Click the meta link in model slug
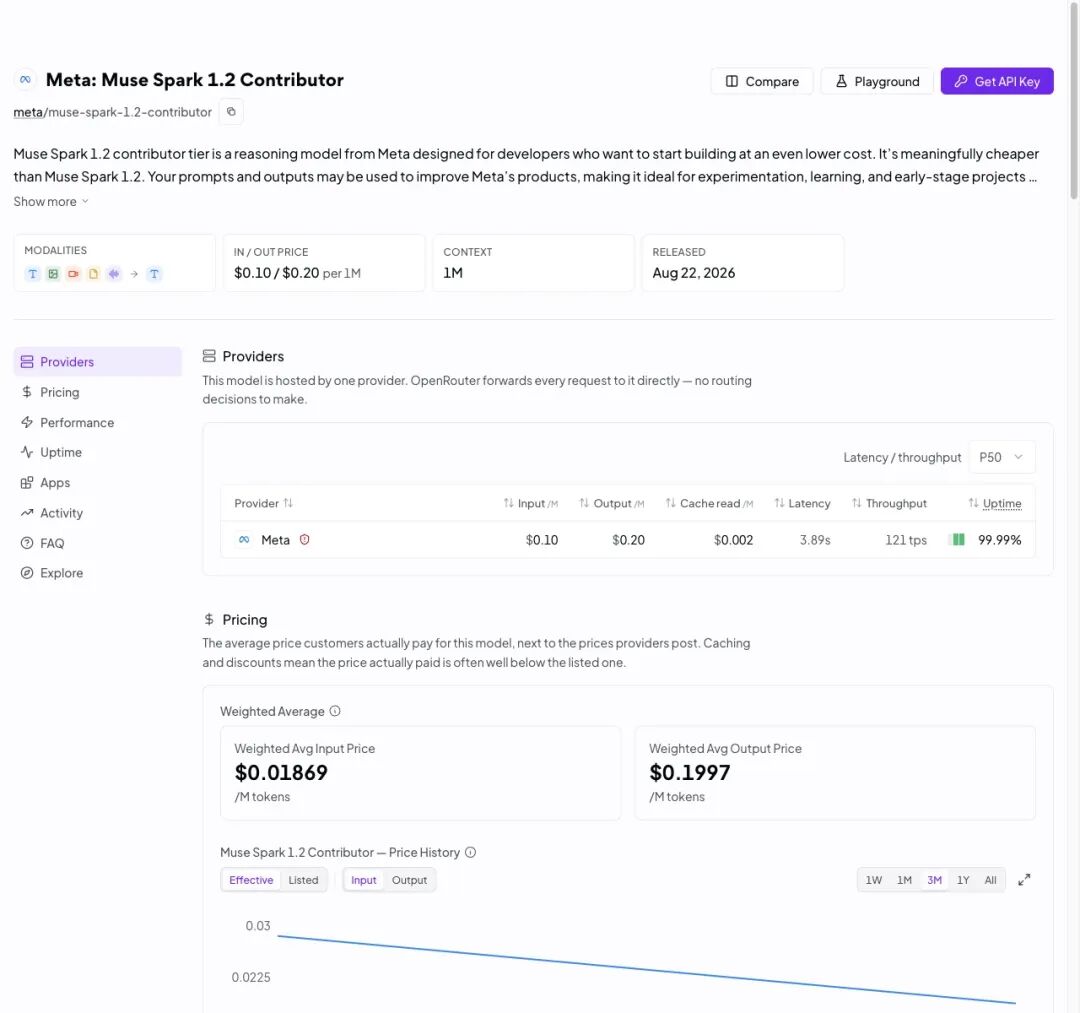1080x1013 pixels. 28,112
